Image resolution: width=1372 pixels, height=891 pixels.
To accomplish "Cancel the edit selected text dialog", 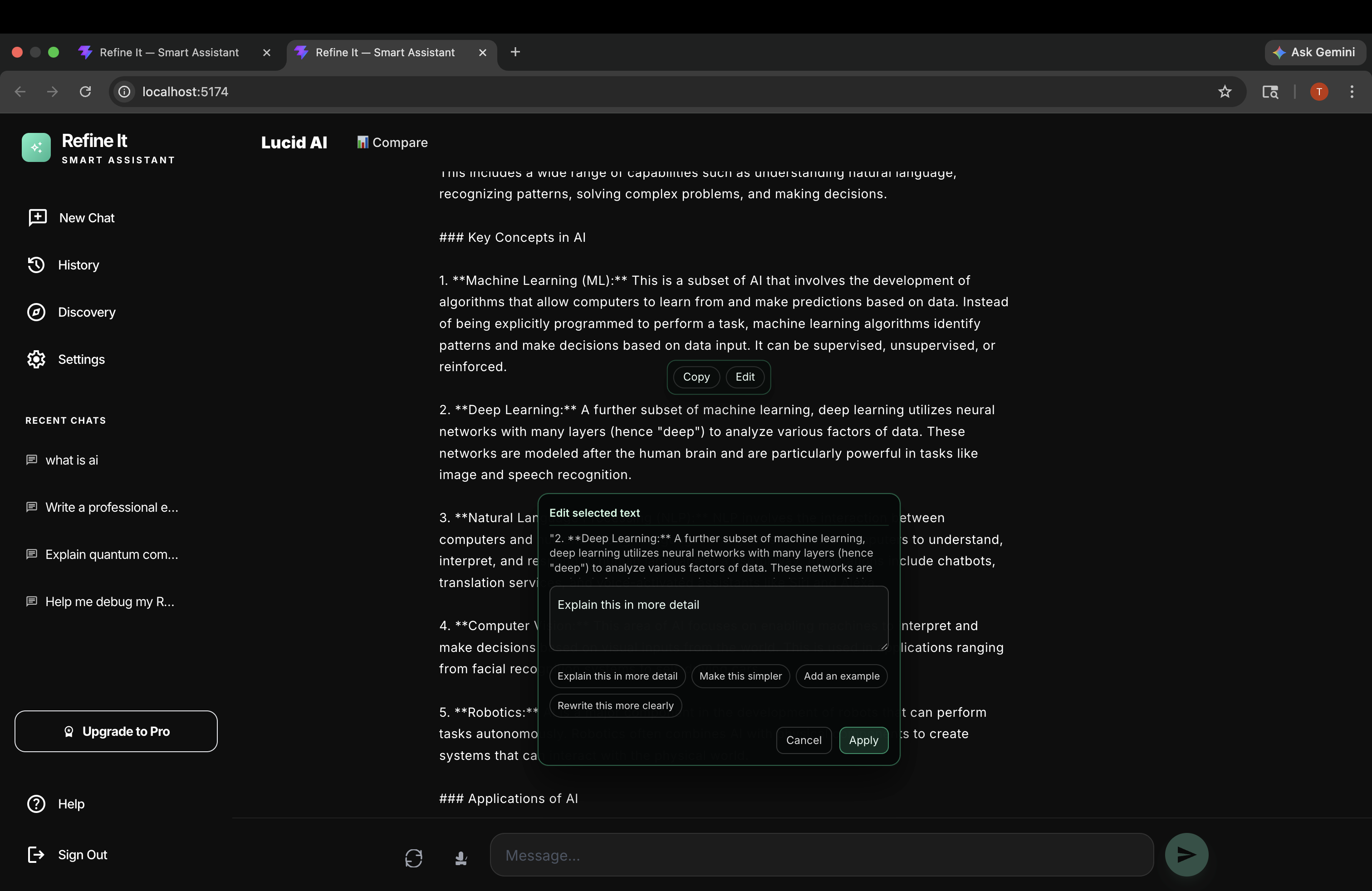I will point(804,740).
